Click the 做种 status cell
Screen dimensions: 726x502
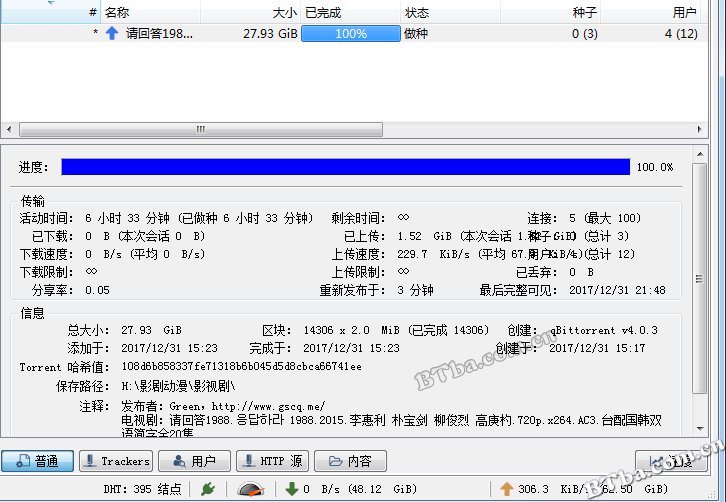click(416, 34)
